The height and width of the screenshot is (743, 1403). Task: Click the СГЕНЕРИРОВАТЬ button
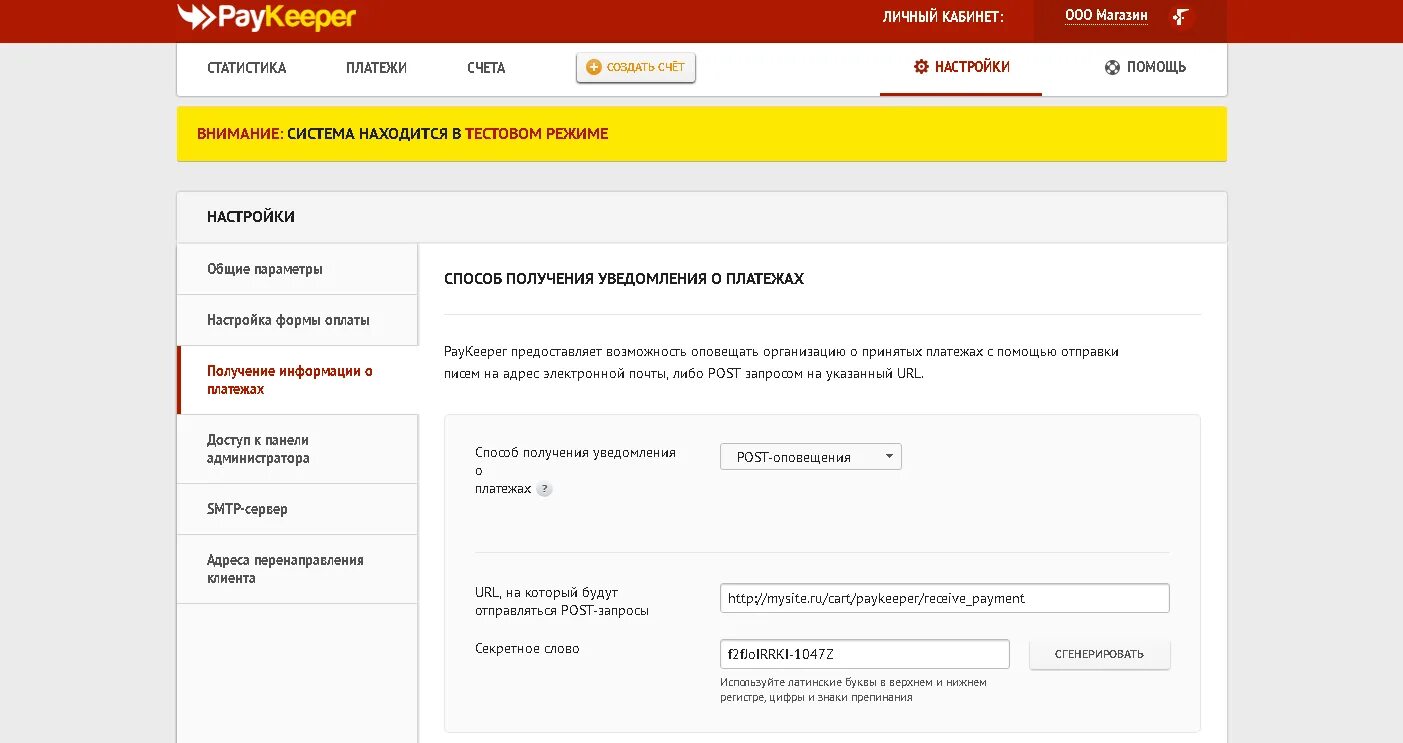[1100, 654]
